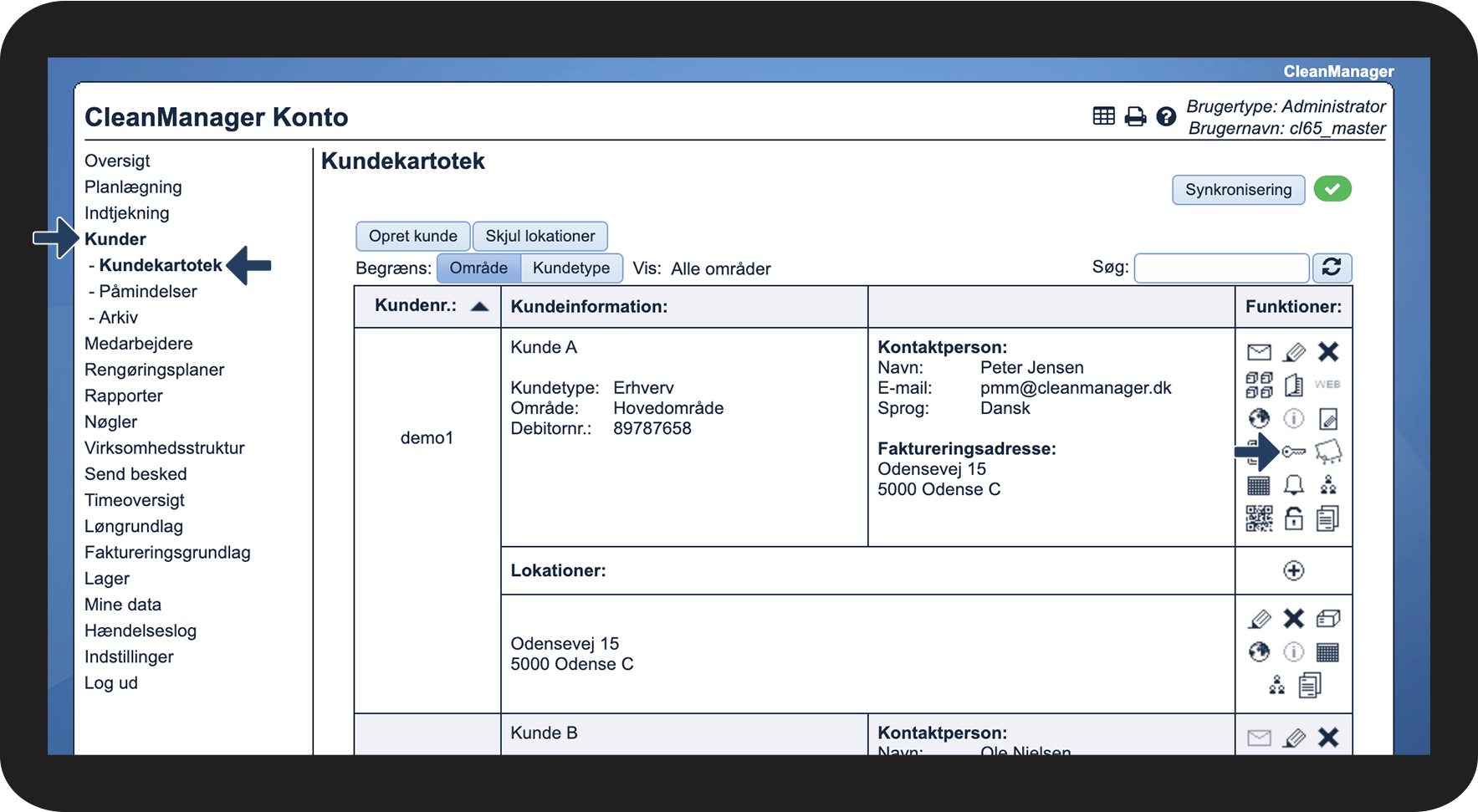Click the bell reminder icon for Kunde A
The height and width of the screenshot is (812, 1478).
point(1294,485)
